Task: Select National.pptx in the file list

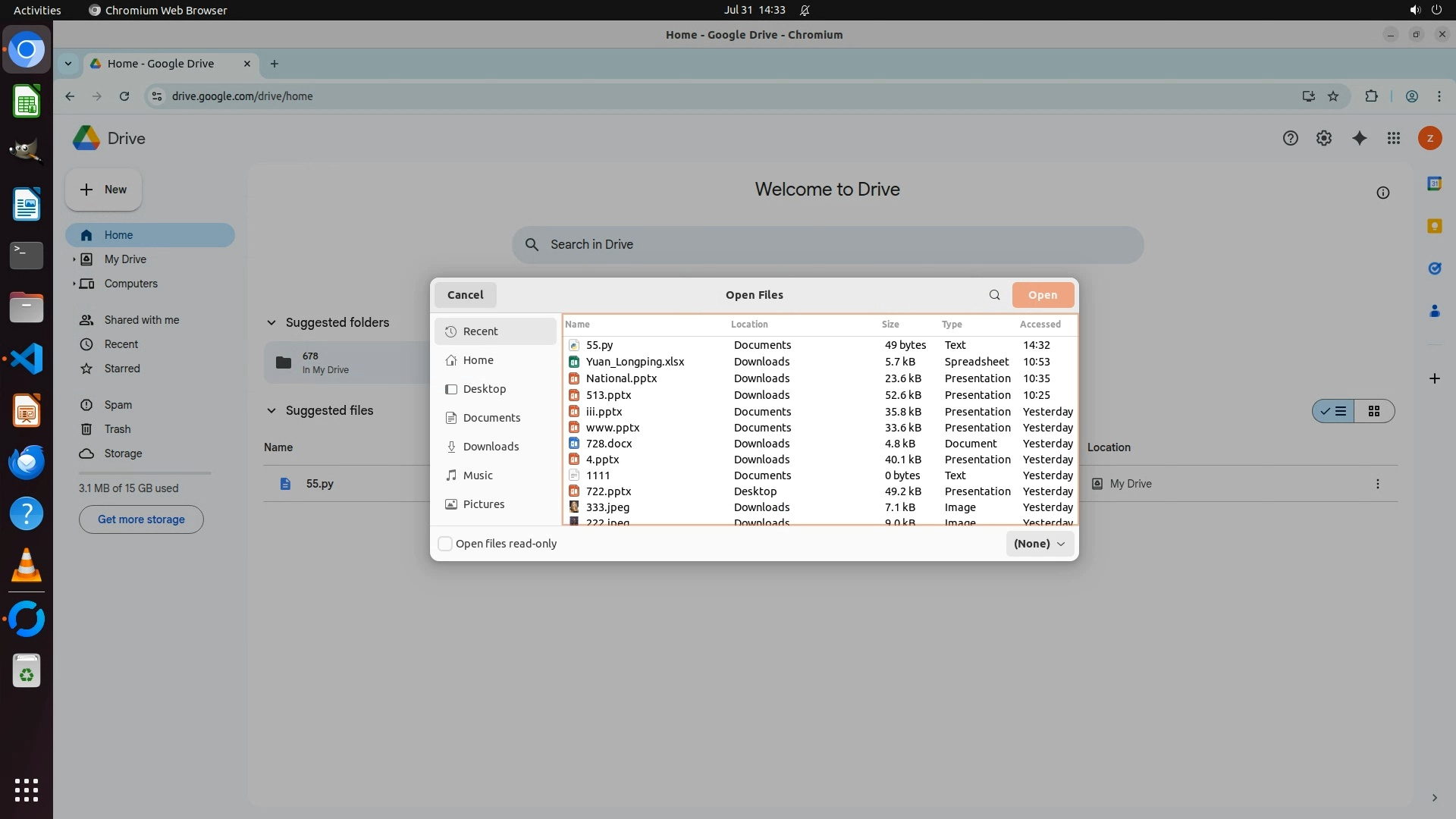Action: (x=621, y=378)
